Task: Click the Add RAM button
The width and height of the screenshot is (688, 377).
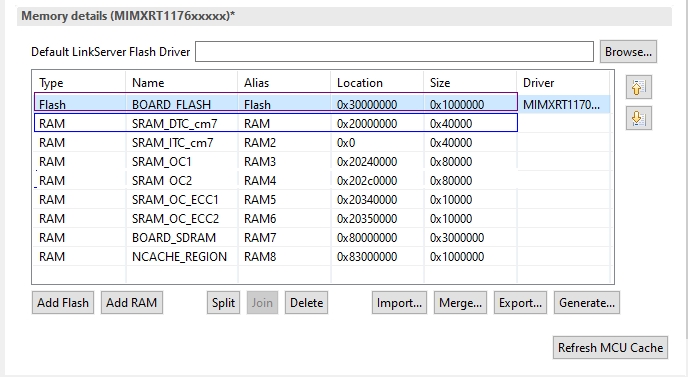Action: click(132, 303)
